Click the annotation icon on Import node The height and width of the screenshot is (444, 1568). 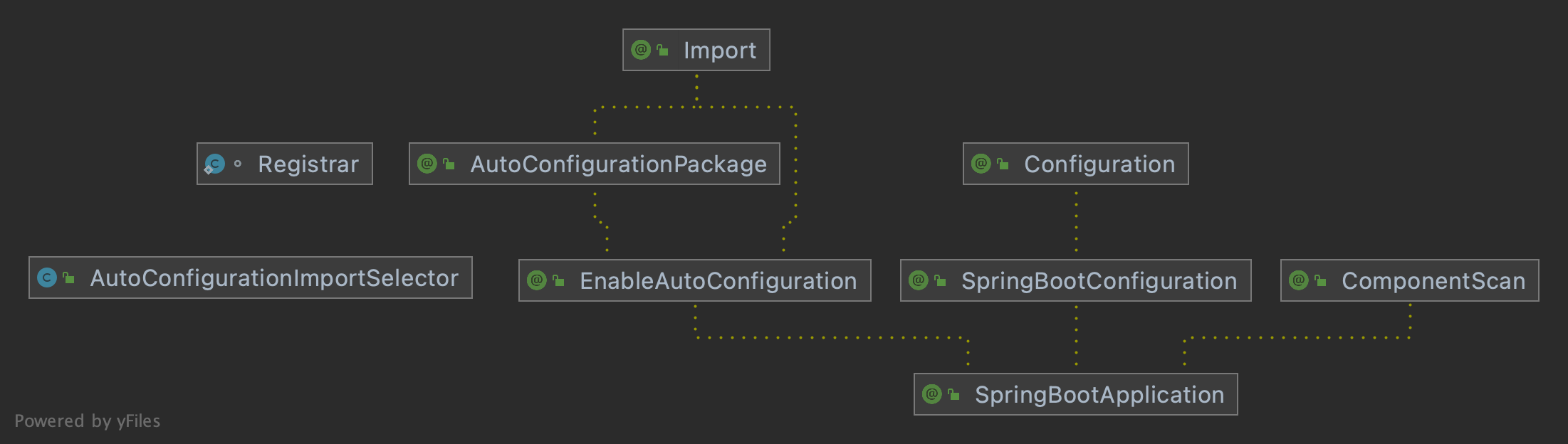click(x=641, y=50)
